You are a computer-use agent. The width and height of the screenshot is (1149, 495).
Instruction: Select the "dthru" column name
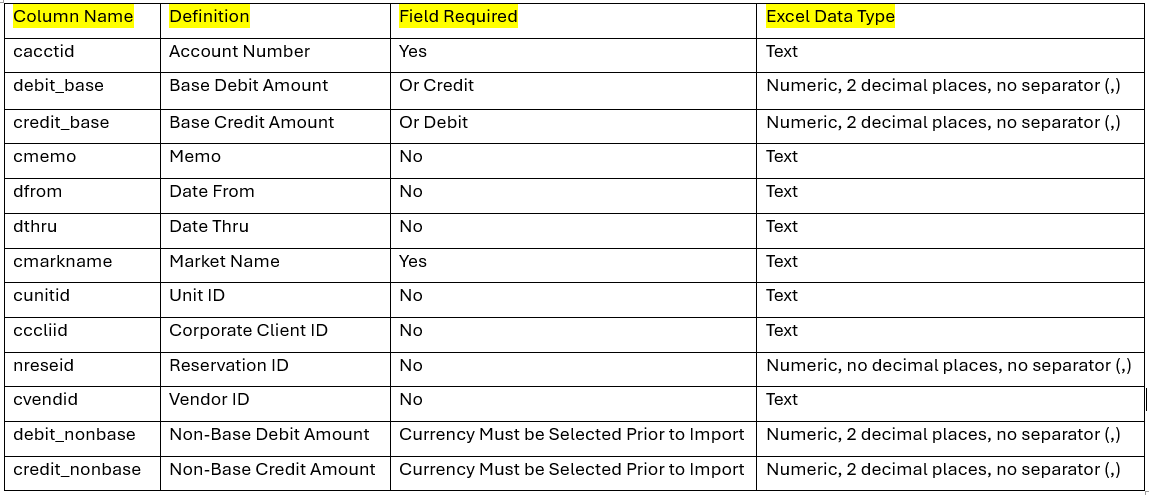pos(40,226)
